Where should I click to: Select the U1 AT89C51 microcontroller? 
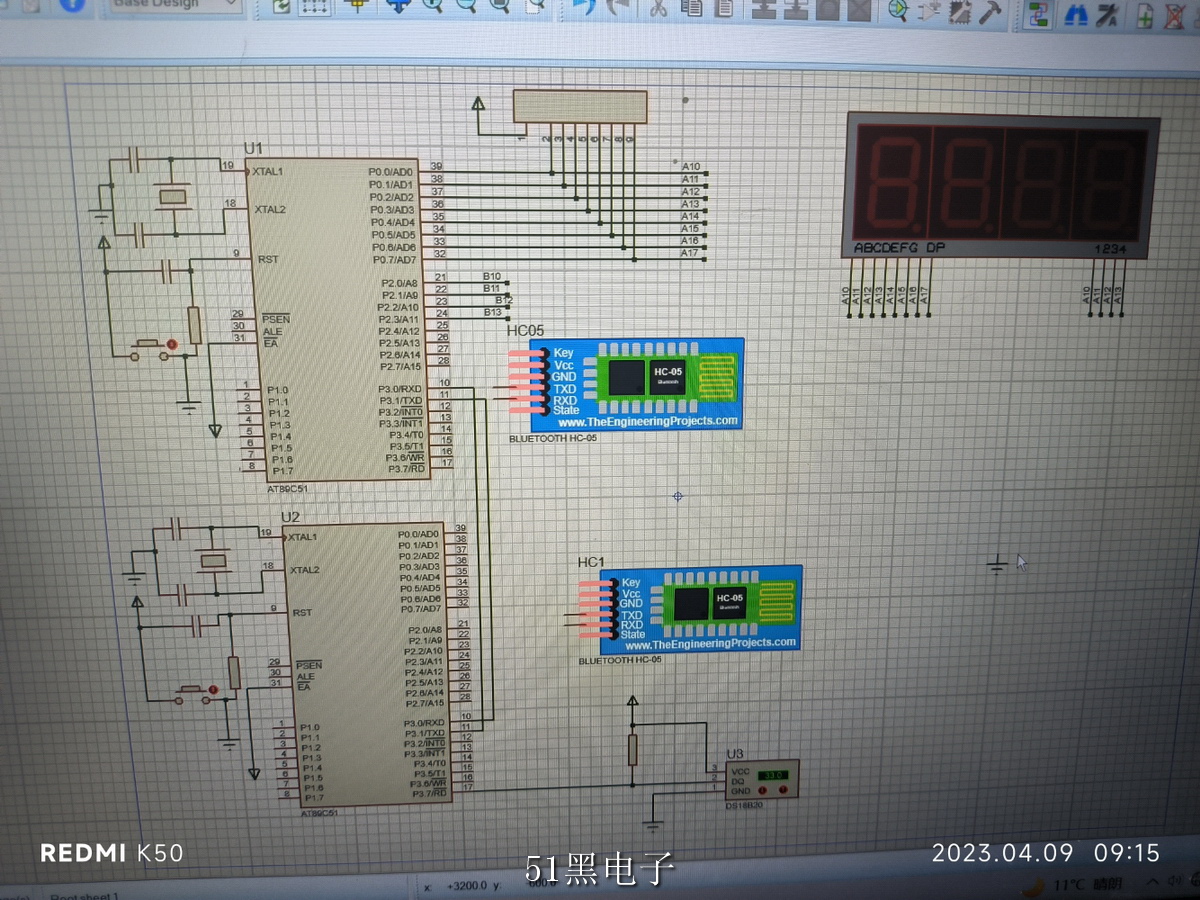[x=339, y=318]
